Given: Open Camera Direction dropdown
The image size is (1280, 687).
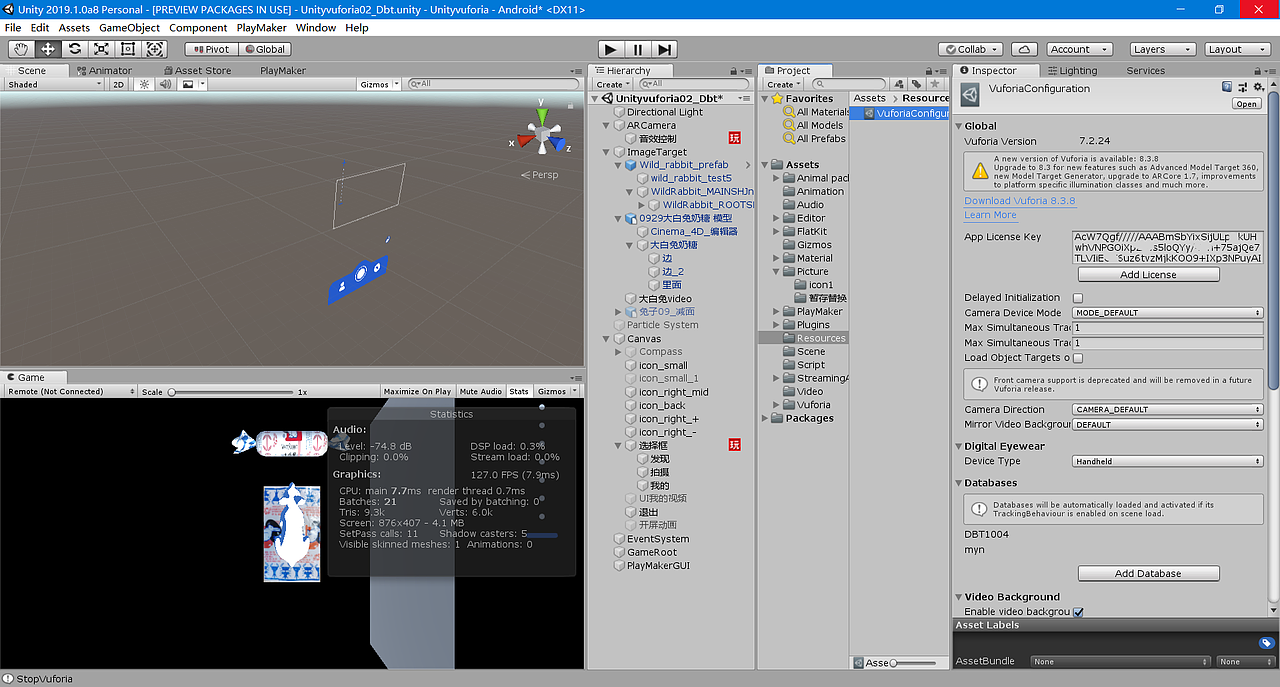Looking at the screenshot, I should (1168, 410).
